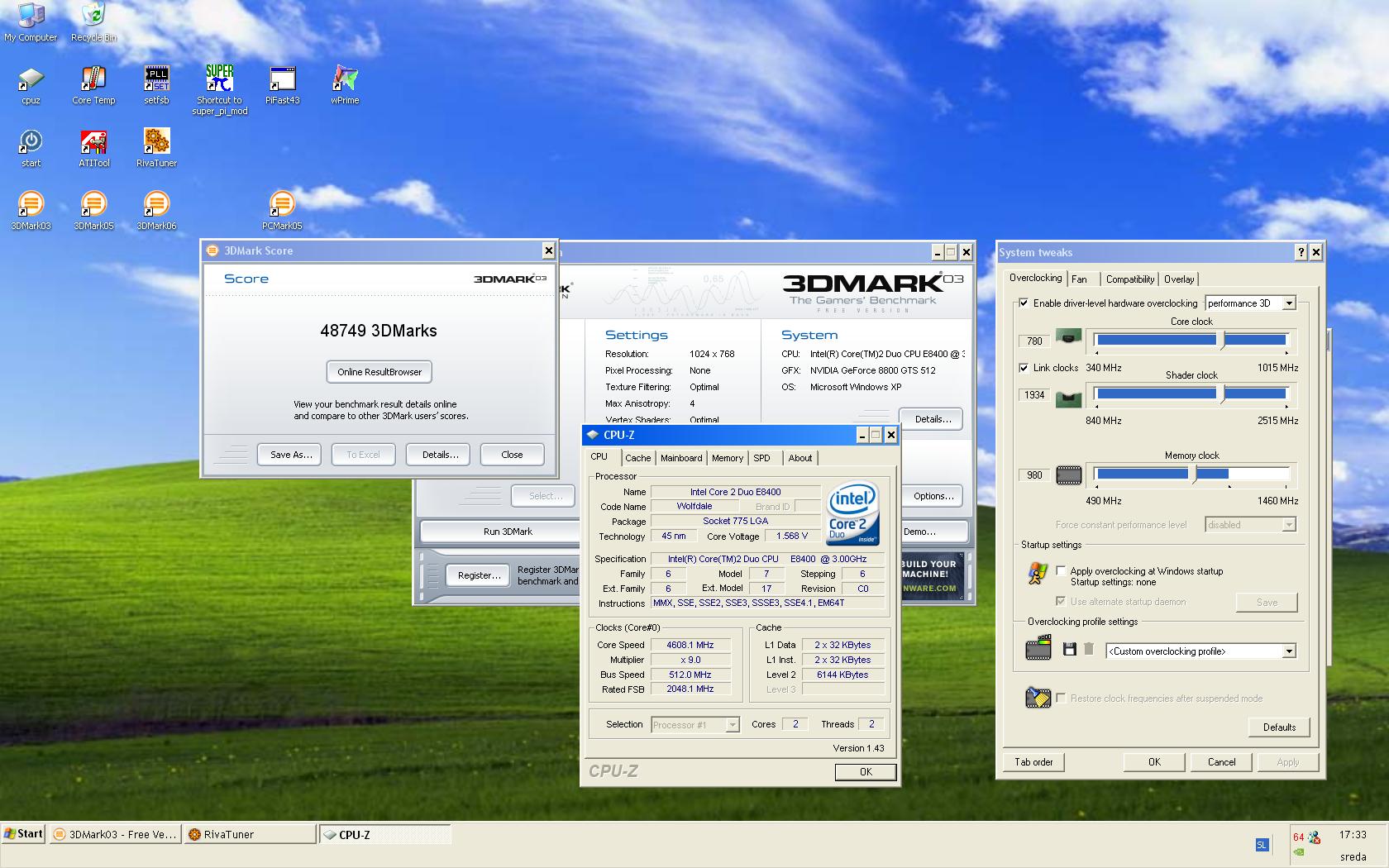Open the PCMark05 desktop icon
Image resolution: width=1389 pixels, height=868 pixels.
click(282, 212)
